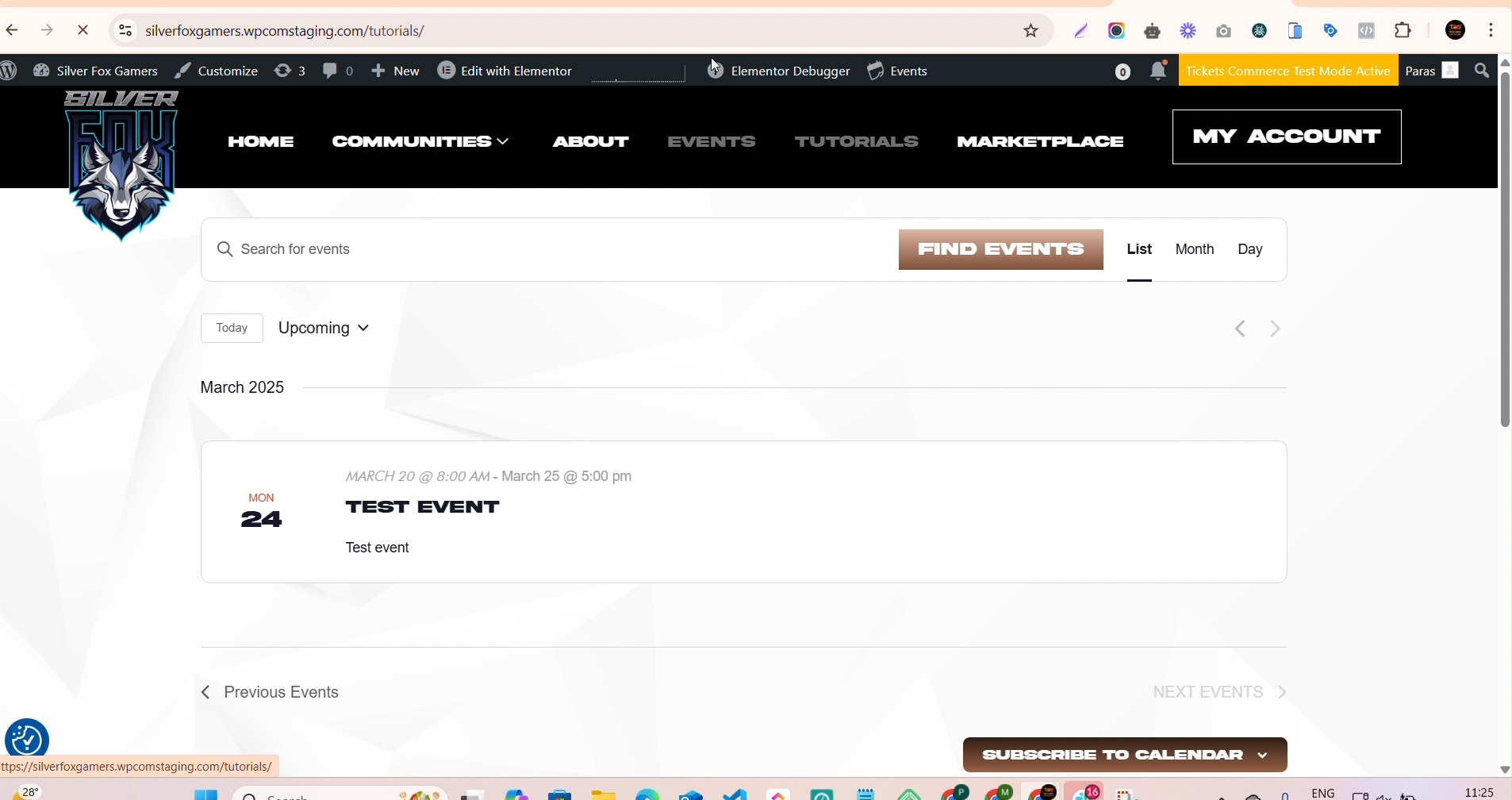Open the notifications bell icon
Viewport: 1512px width, 800px height.
1157,71
